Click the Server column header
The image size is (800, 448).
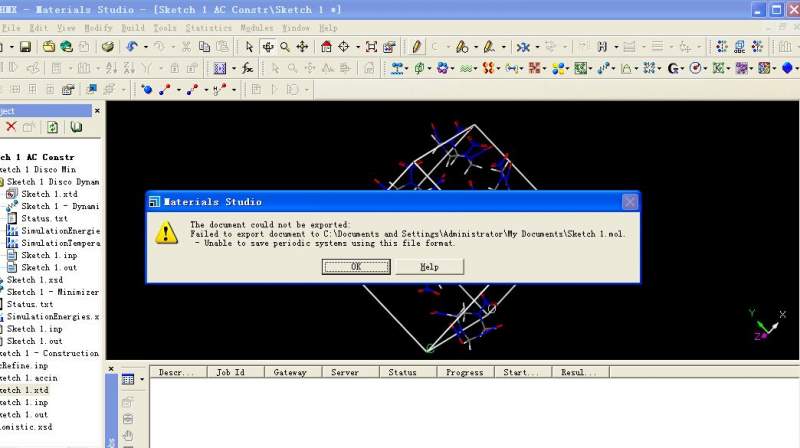(x=351, y=372)
